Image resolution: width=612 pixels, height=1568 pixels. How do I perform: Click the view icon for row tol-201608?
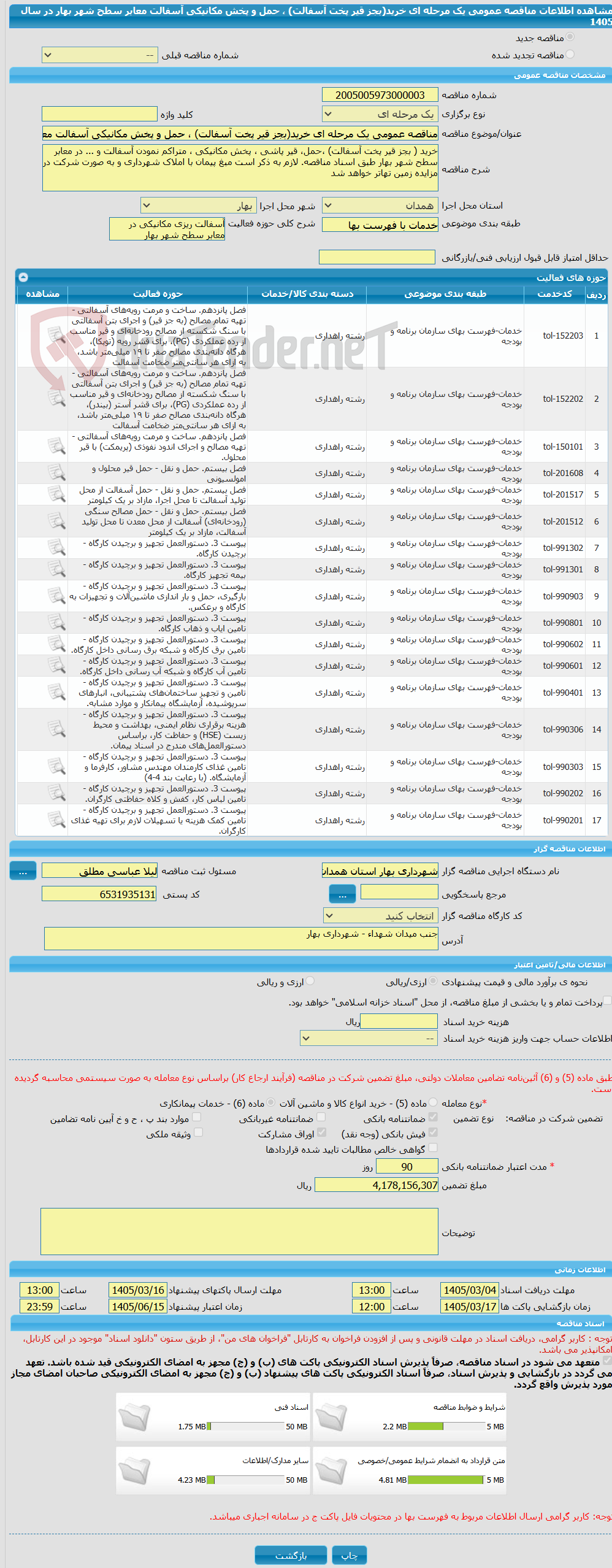[56, 472]
